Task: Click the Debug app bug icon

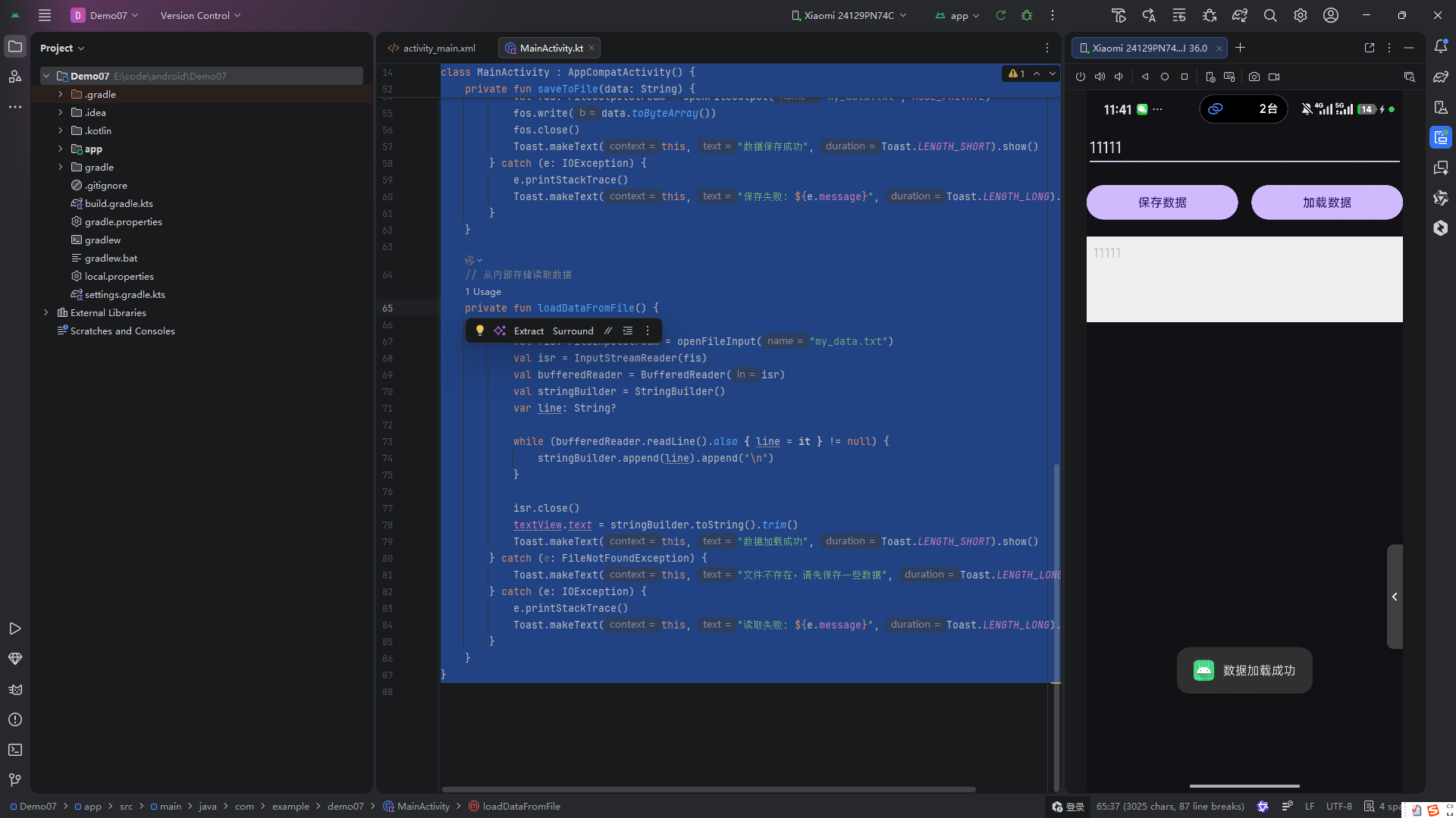Action: click(x=1027, y=15)
